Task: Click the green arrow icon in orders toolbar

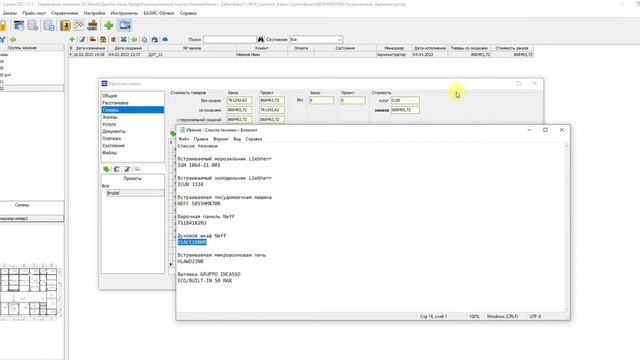Action: 134,40
